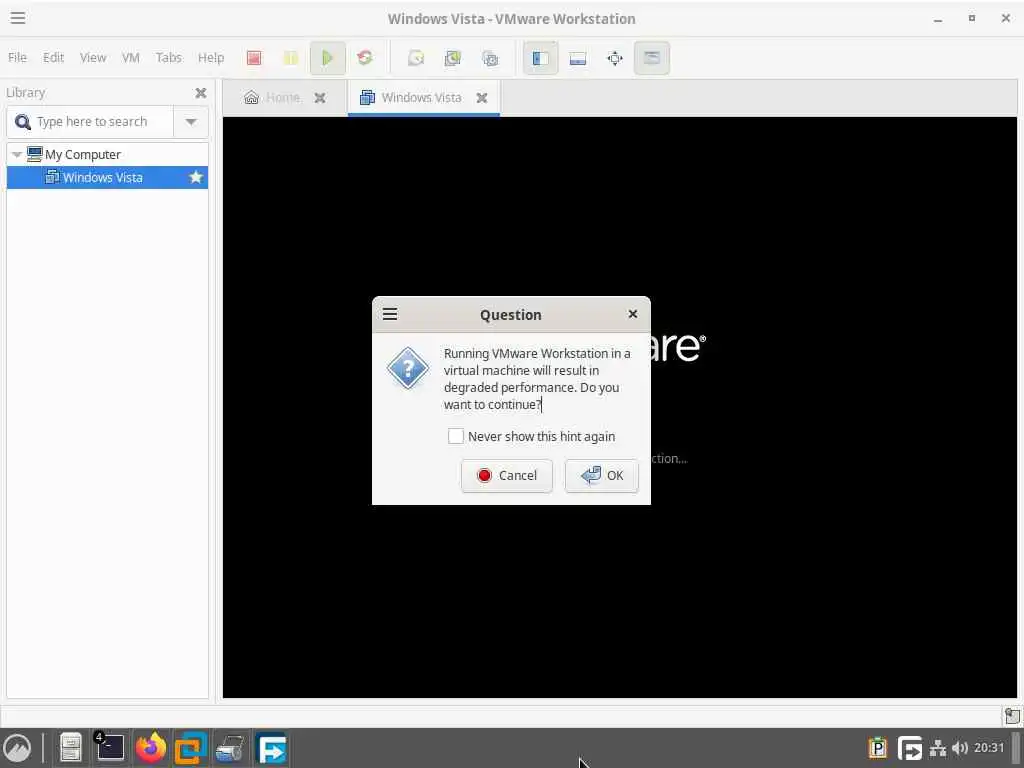Screen dimensions: 1024x768
Task: Click the 'Library' panel heading
Action: 25,93
